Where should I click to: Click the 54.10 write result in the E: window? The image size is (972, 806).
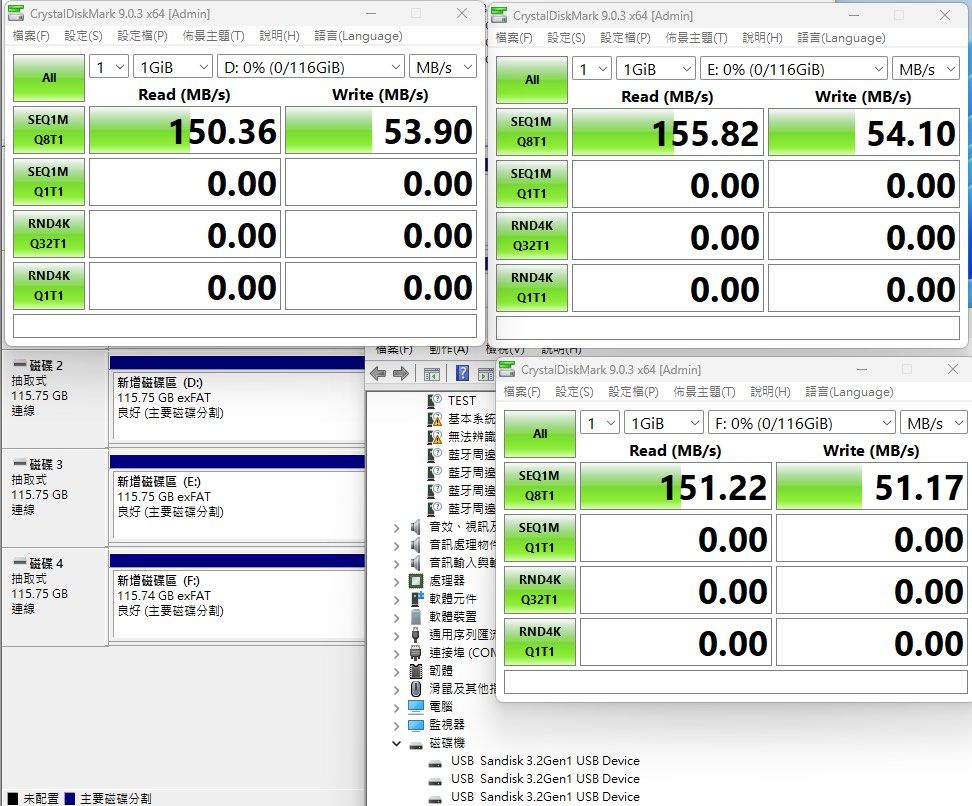[x=864, y=132]
